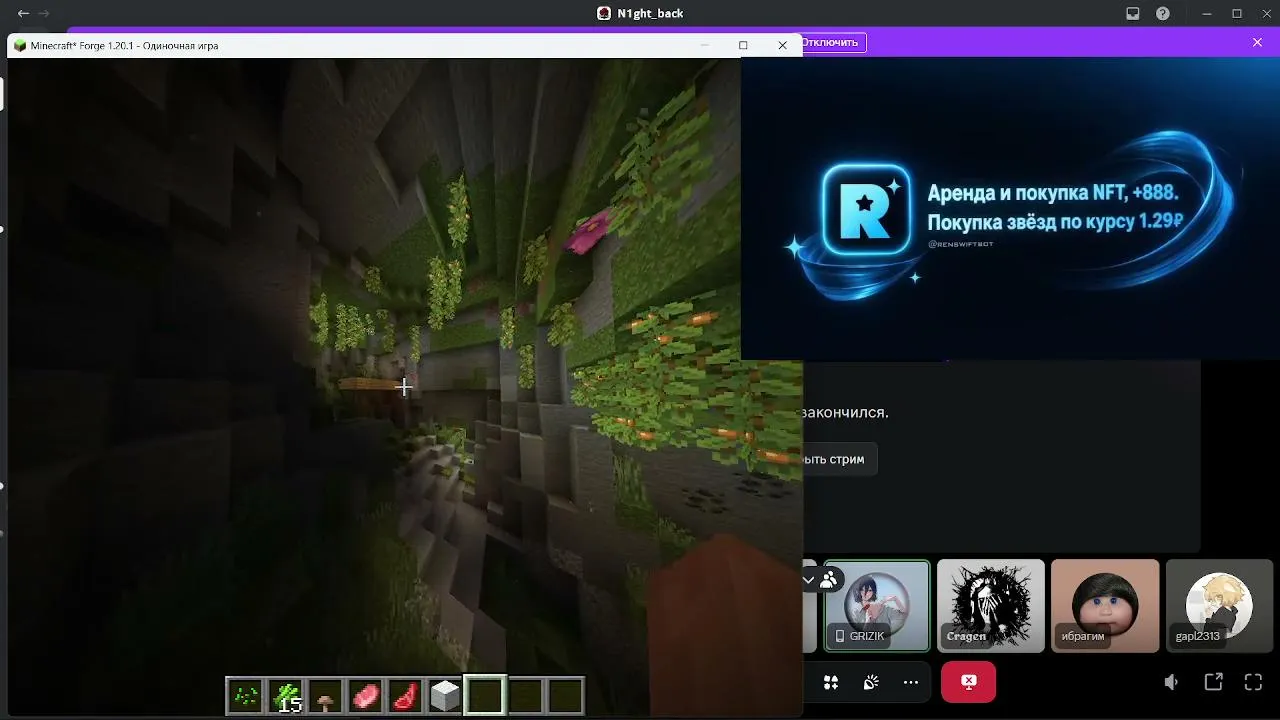Select ибрагим's participant tile
Viewport: 1280px width, 720px height.
point(1105,605)
